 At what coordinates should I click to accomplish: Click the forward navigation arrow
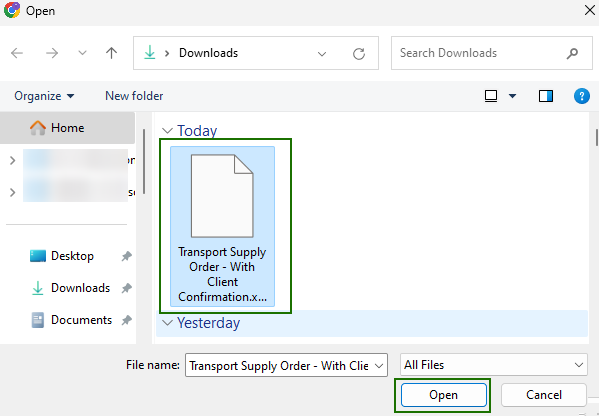[52, 53]
